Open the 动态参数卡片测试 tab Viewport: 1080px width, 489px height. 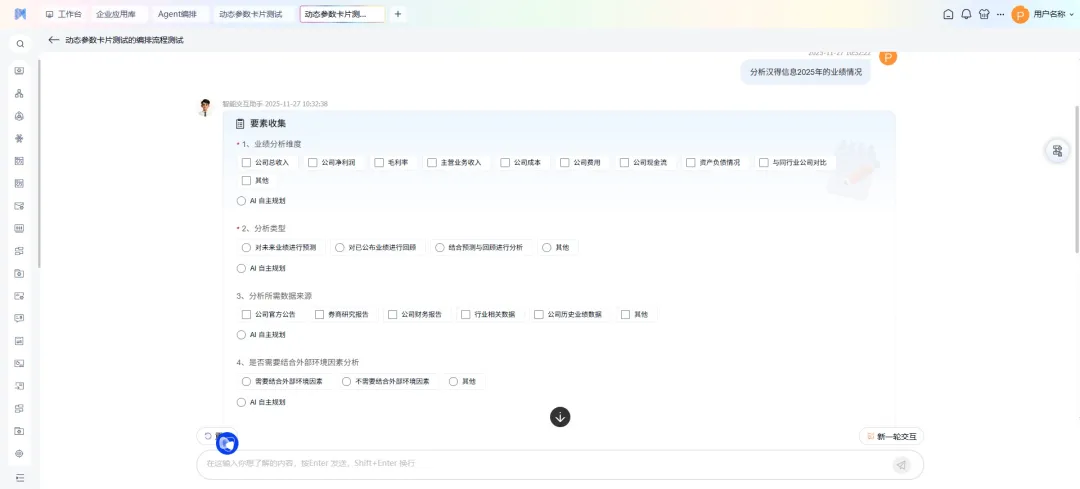click(x=251, y=14)
